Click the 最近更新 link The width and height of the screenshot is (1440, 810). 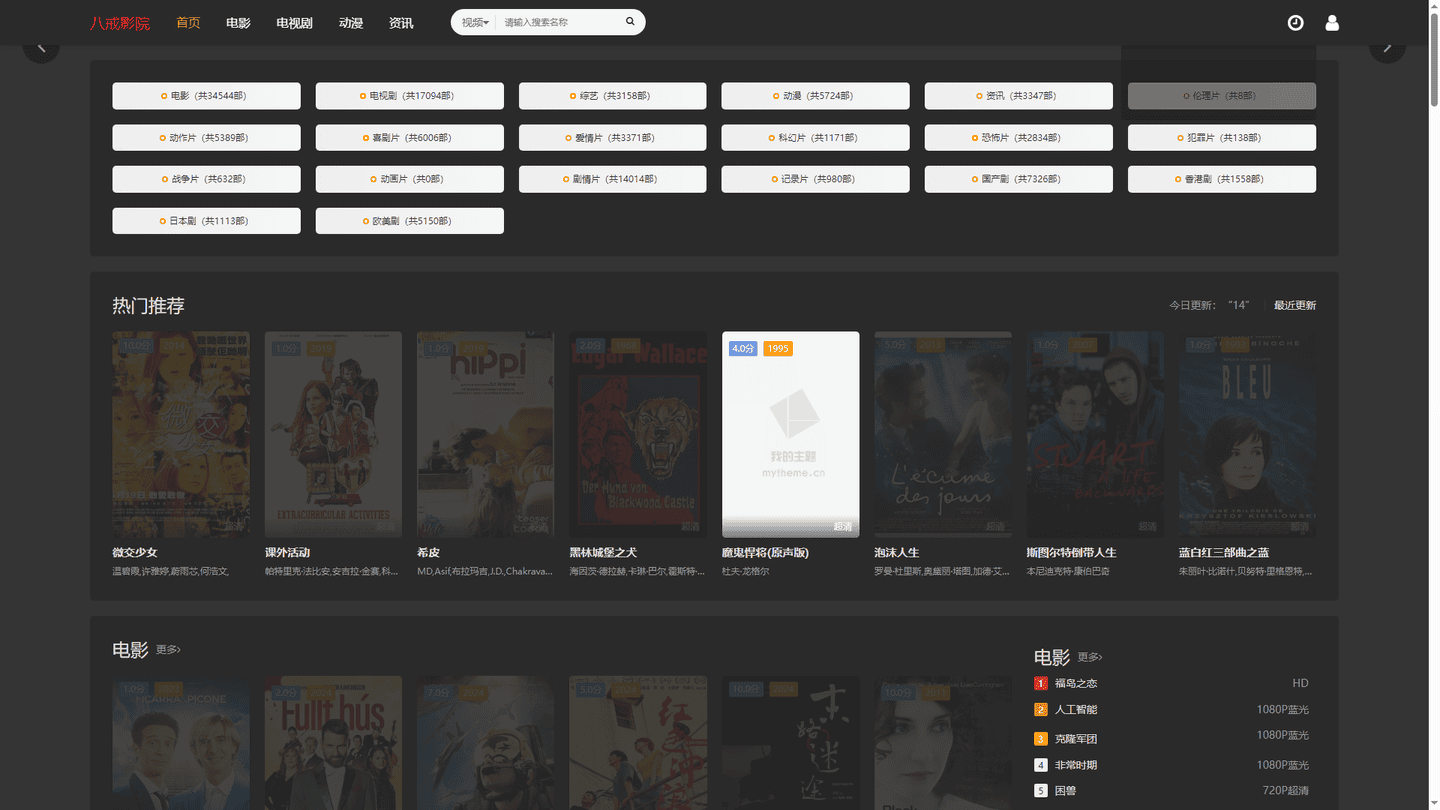pyautogui.click(x=1295, y=305)
